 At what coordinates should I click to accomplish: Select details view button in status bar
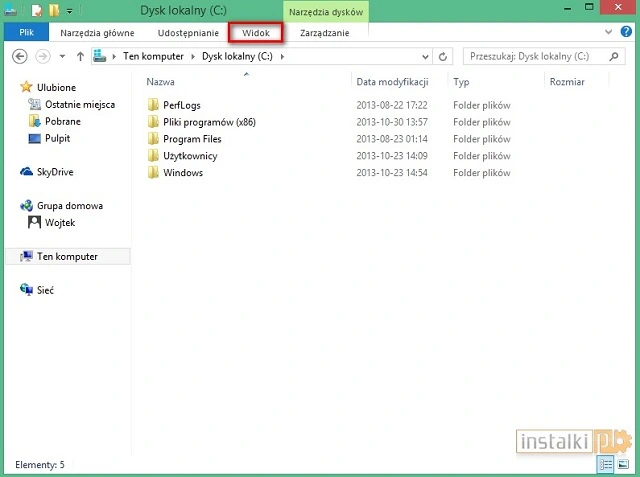(x=607, y=465)
